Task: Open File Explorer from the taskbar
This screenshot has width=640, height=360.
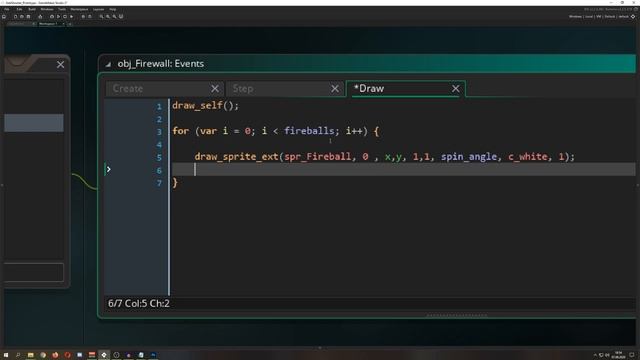Action: click(x=31, y=355)
